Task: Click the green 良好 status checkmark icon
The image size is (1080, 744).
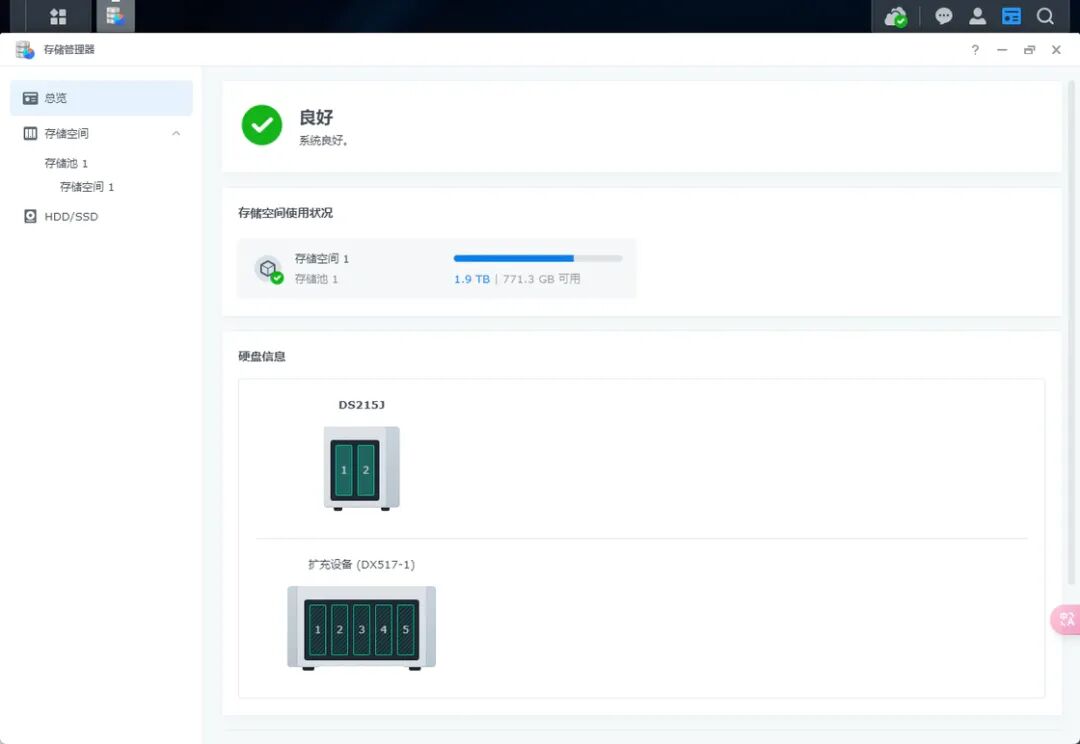Action: (x=262, y=125)
